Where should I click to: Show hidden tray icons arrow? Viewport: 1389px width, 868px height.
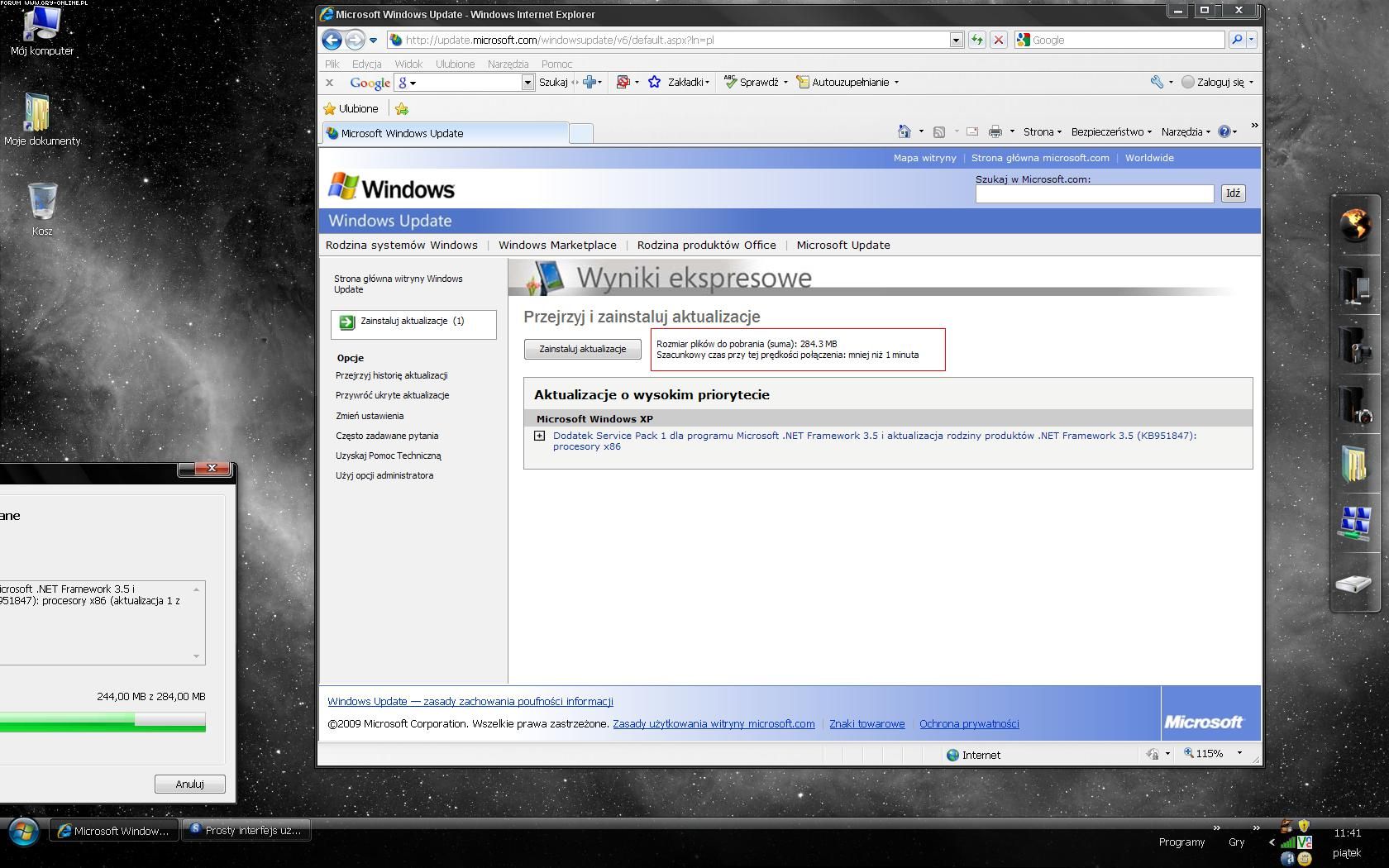click(1272, 842)
